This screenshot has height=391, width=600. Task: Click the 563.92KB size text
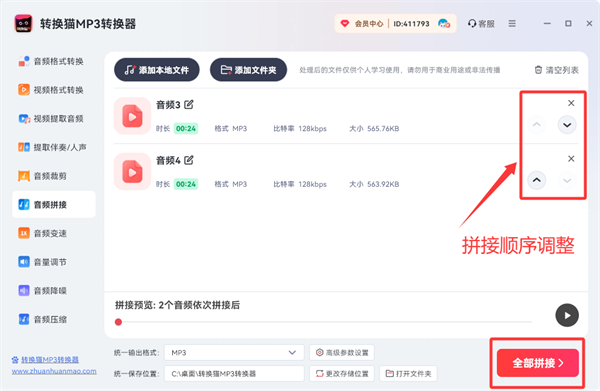[x=383, y=184]
